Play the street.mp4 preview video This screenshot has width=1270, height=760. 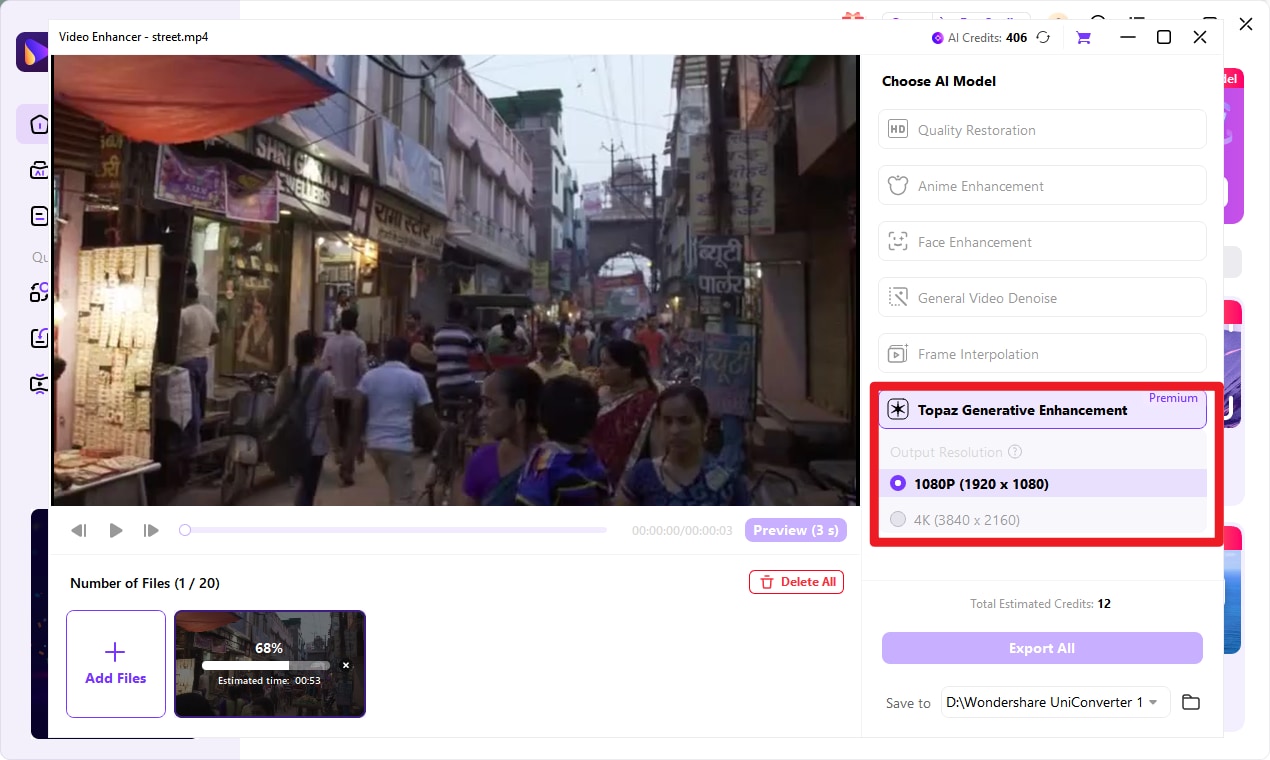point(115,530)
